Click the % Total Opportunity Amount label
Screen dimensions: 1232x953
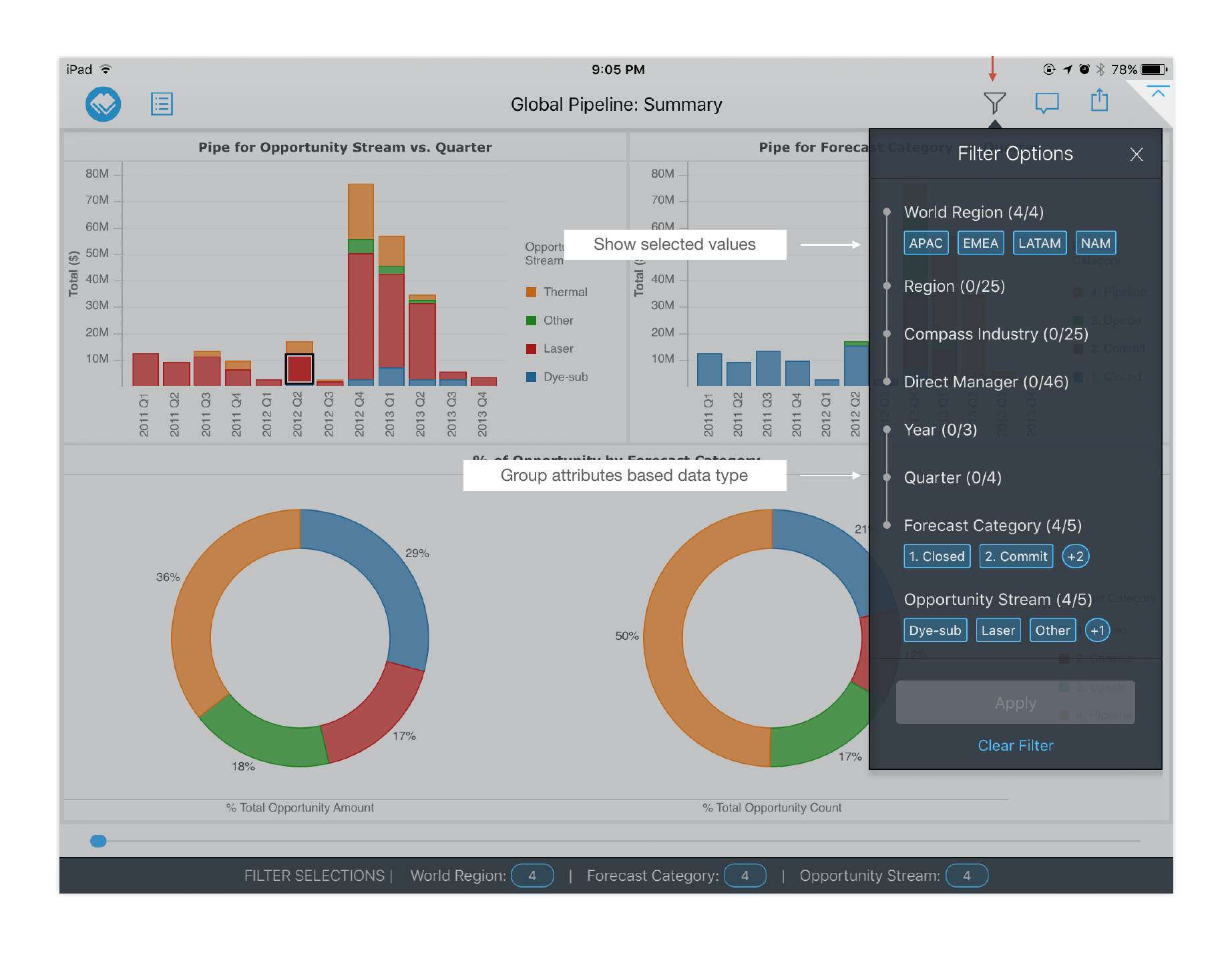300,808
